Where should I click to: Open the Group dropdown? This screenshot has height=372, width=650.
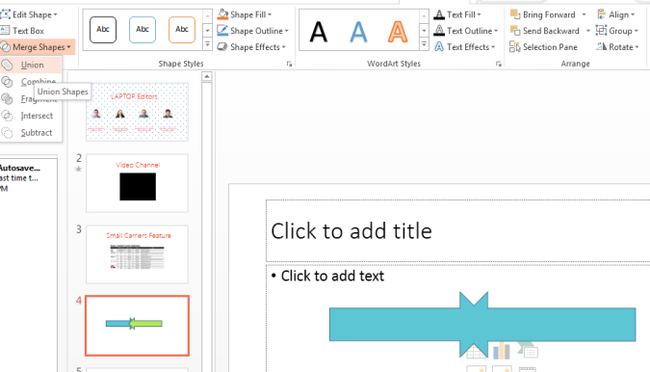[617, 31]
